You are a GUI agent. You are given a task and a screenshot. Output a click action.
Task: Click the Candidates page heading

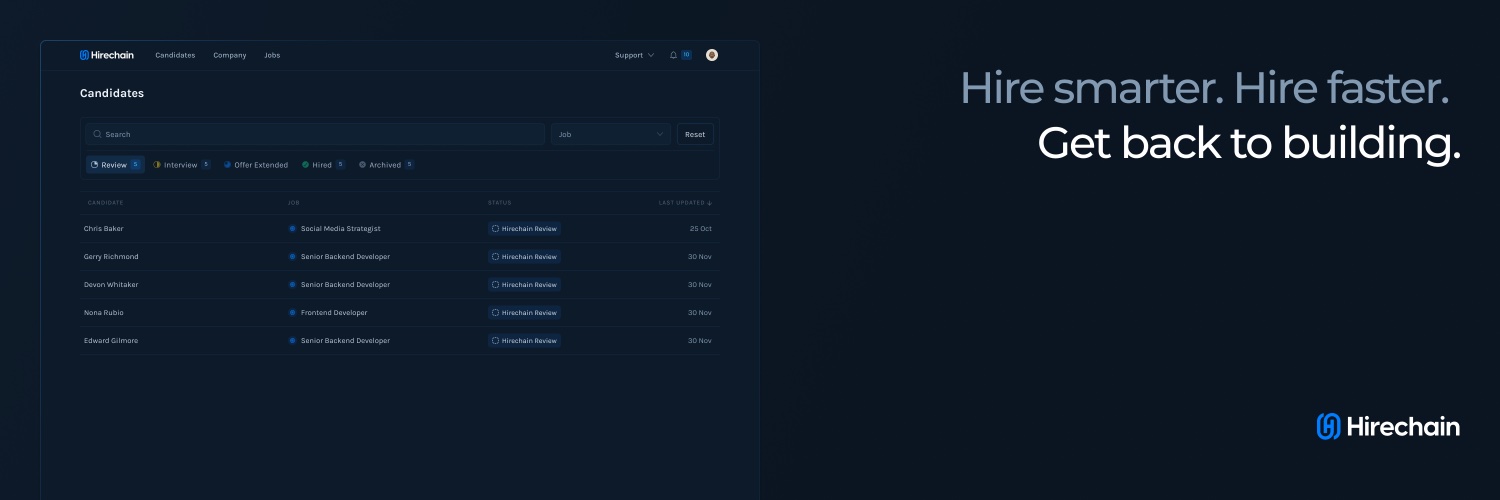(112, 93)
